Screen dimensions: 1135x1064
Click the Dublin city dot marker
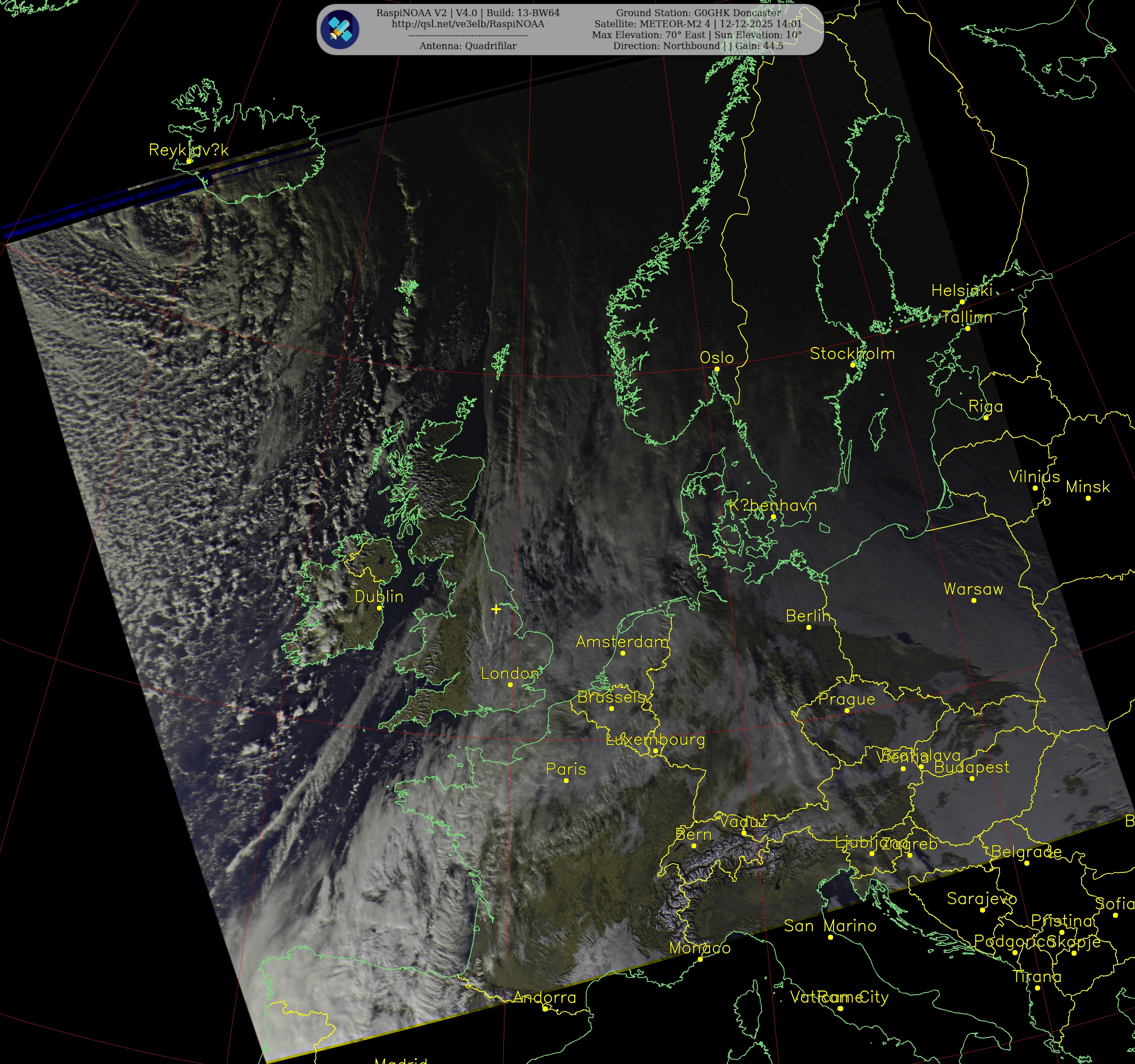(380, 608)
